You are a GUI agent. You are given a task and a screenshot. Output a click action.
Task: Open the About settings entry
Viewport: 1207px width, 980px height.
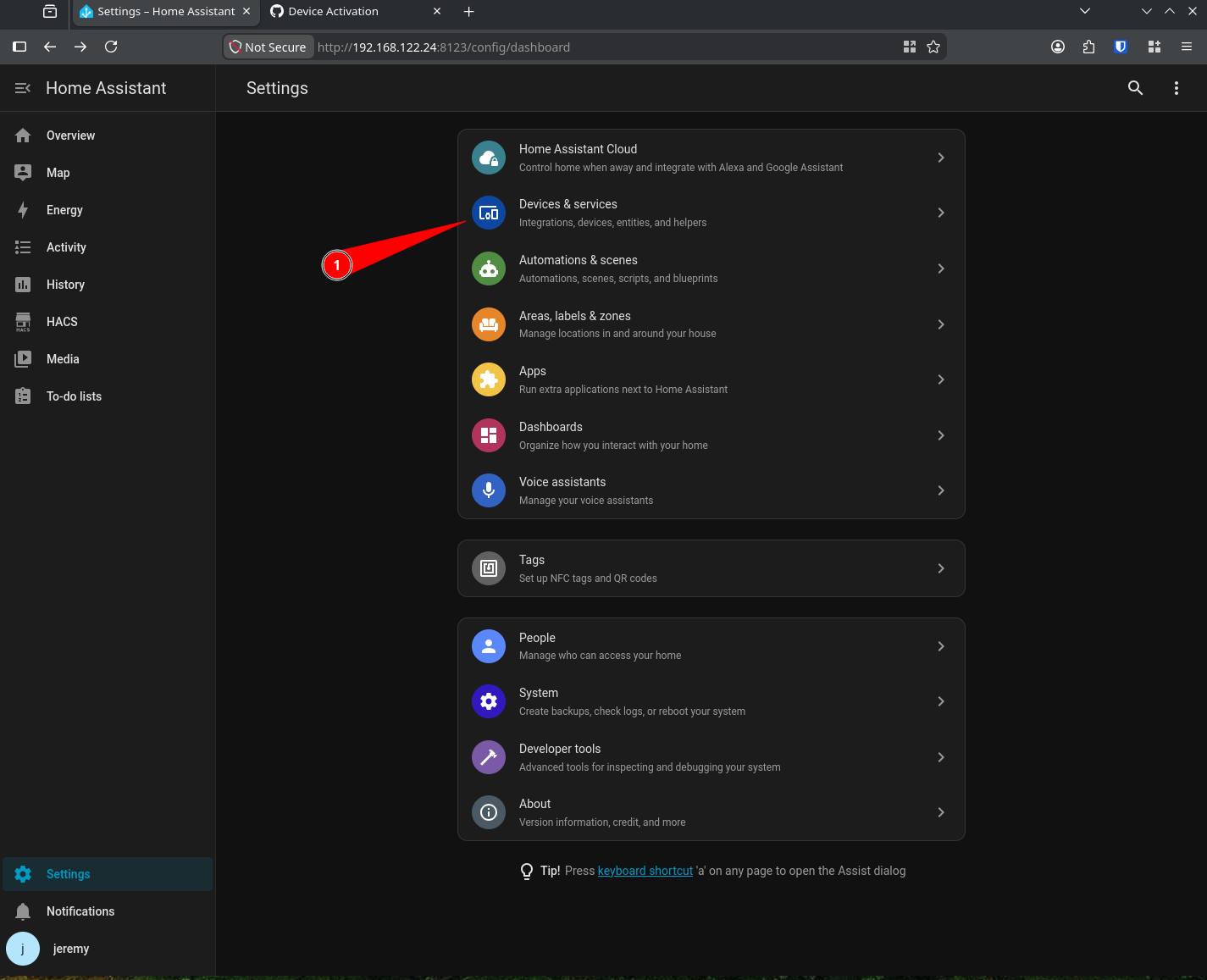711,812
